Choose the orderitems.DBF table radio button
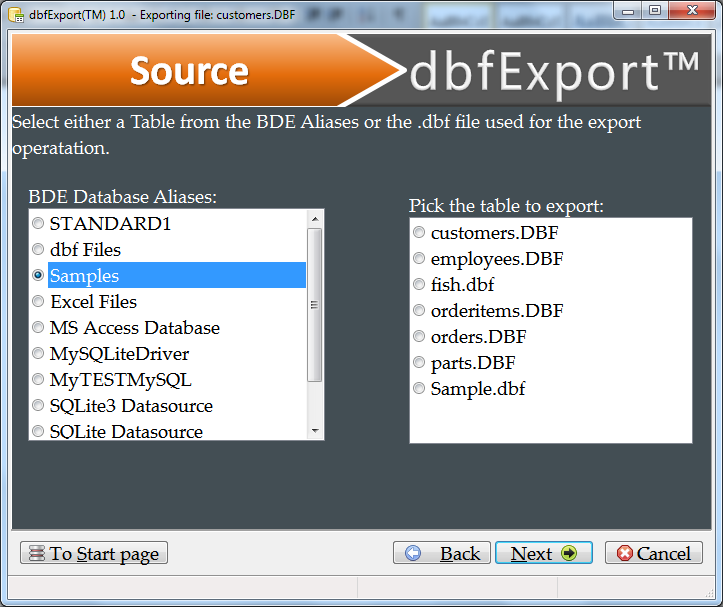The image size is (723, 607). [419, 310]
